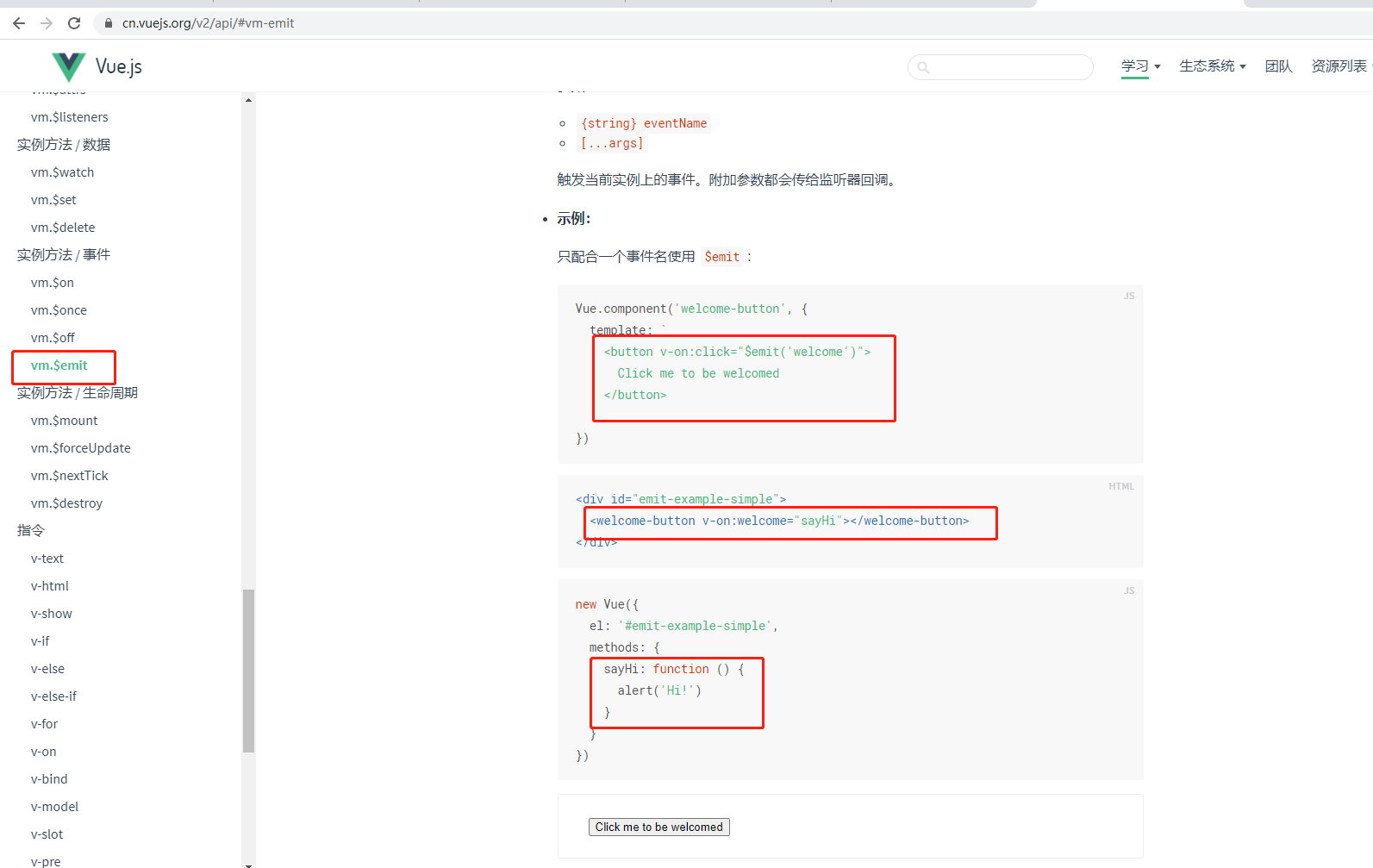The width and height of the screenshot is (1373, 868).
Task: Open the 团队 nav item
Action: point(1278,66)
